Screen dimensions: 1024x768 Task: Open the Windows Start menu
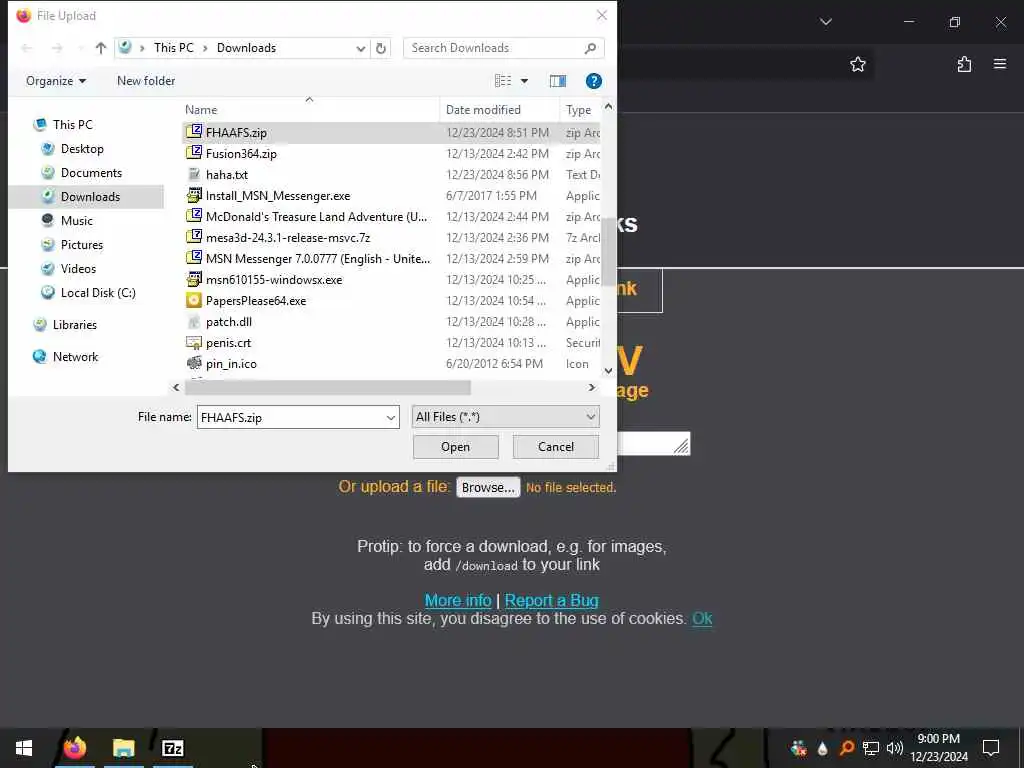24,748
